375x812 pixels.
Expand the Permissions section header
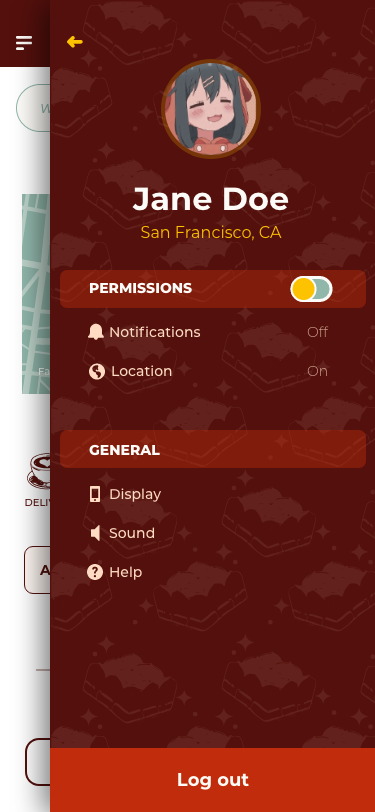click(213, 289)
